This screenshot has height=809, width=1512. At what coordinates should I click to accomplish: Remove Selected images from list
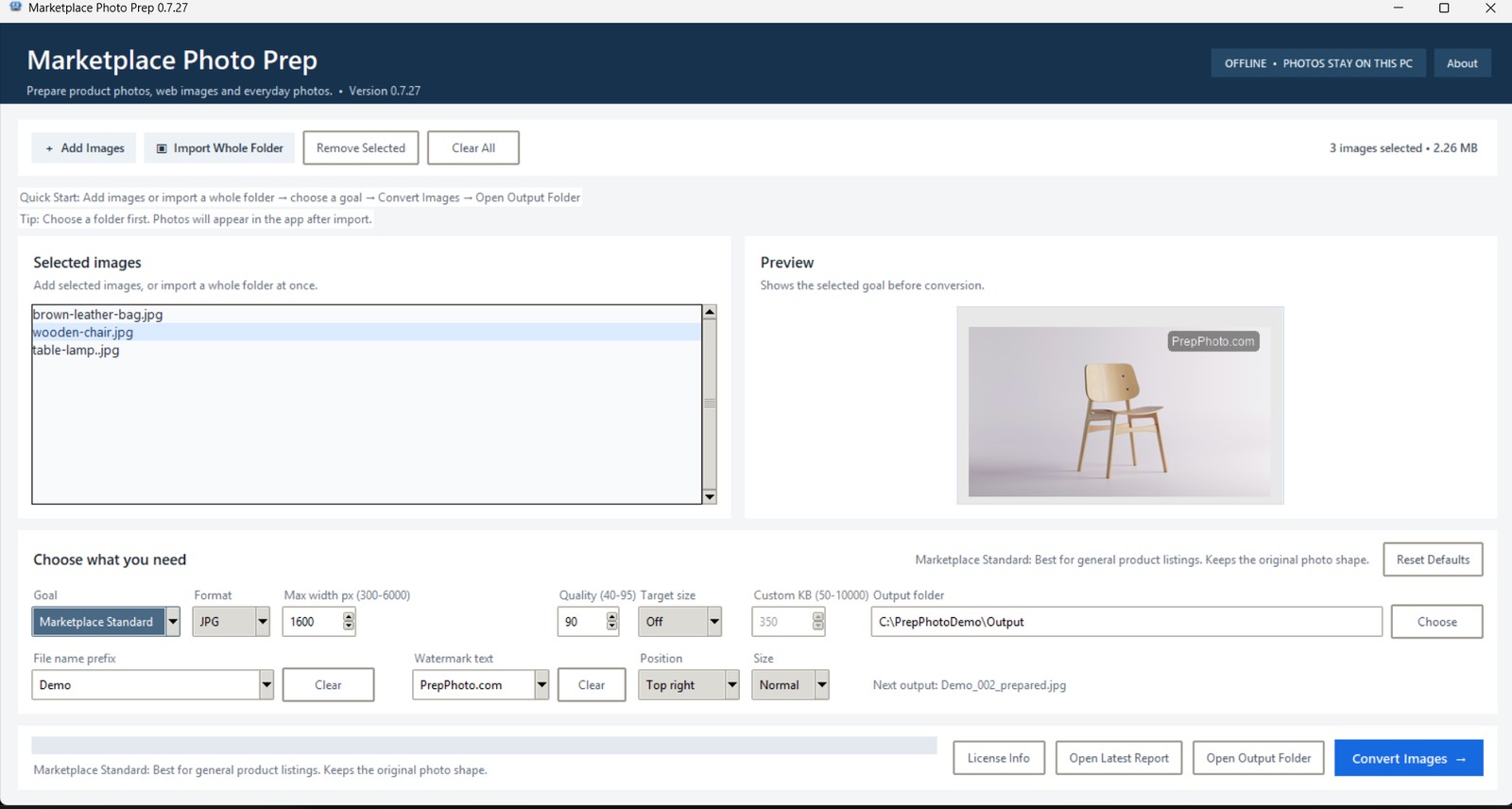[361, 148]
